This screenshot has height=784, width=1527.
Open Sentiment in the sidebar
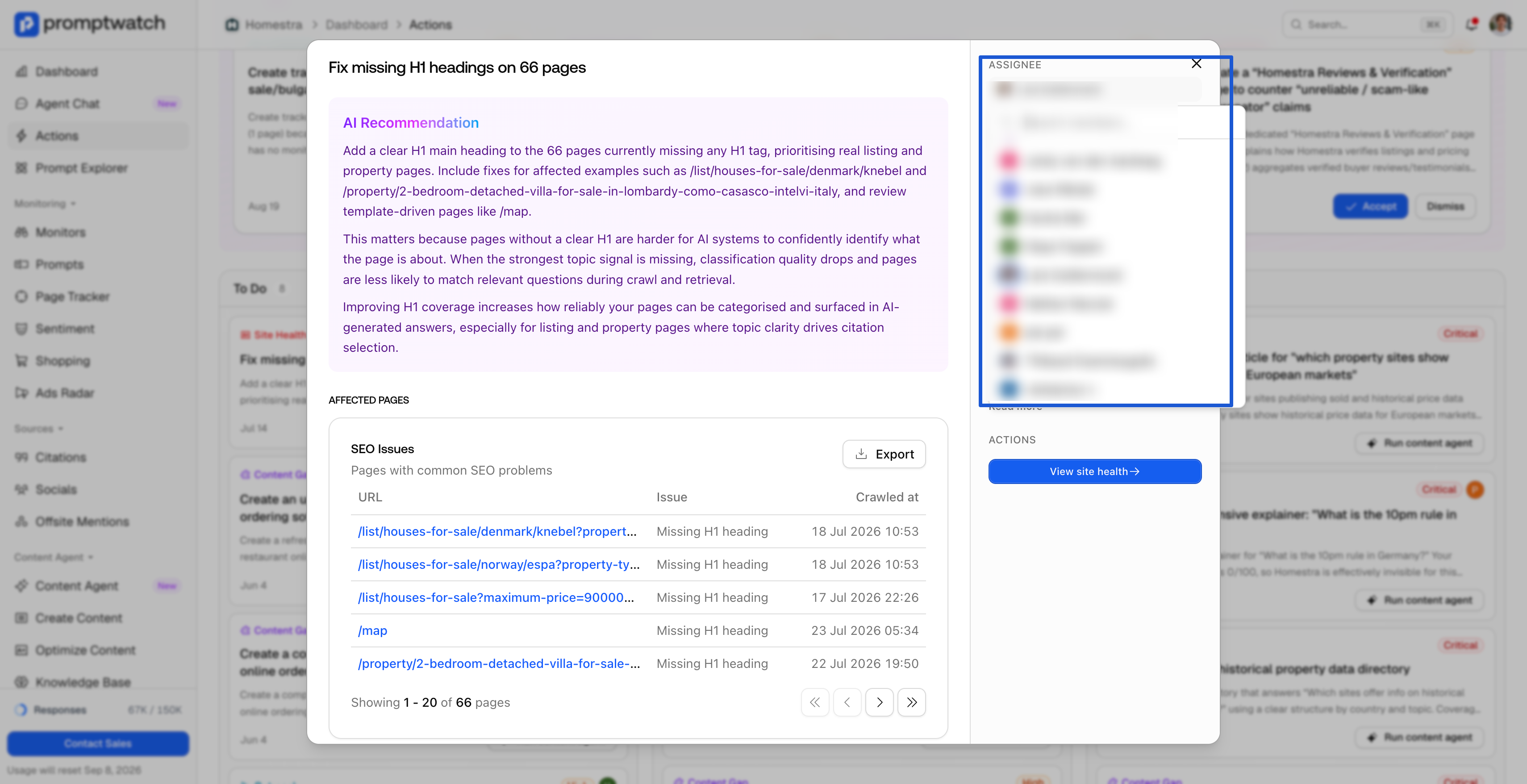(98, 328)
